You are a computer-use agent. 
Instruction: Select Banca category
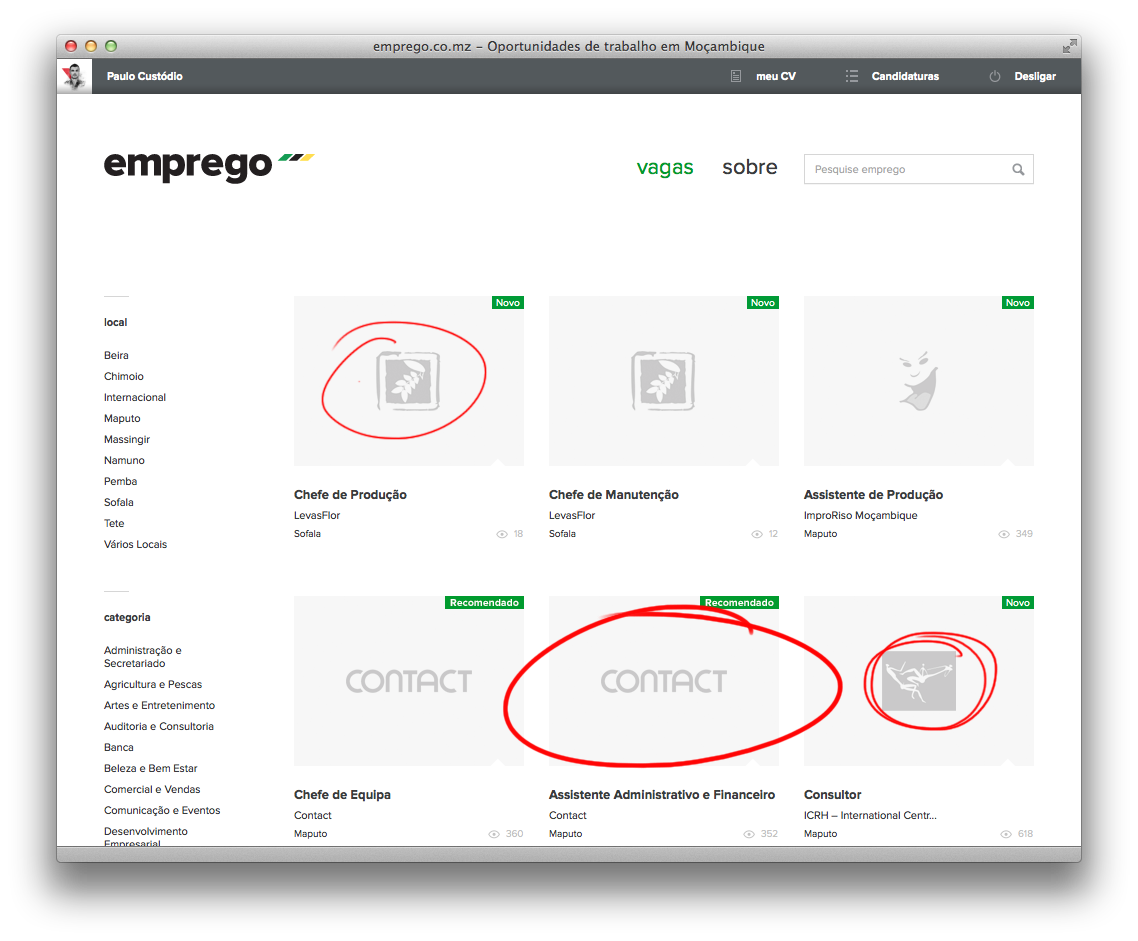[118, 748]
